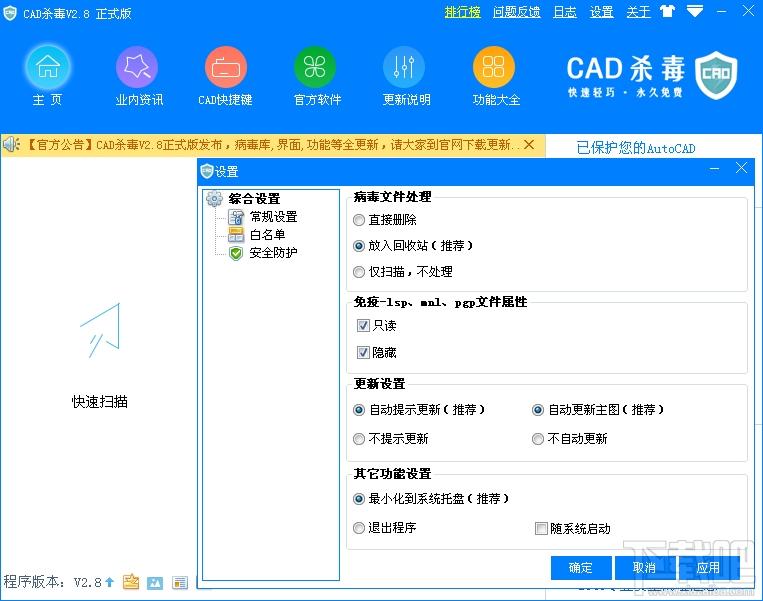Select 不自动更新 radio option
The width and height of the screenshot is (763, 601).
point(538,439)
